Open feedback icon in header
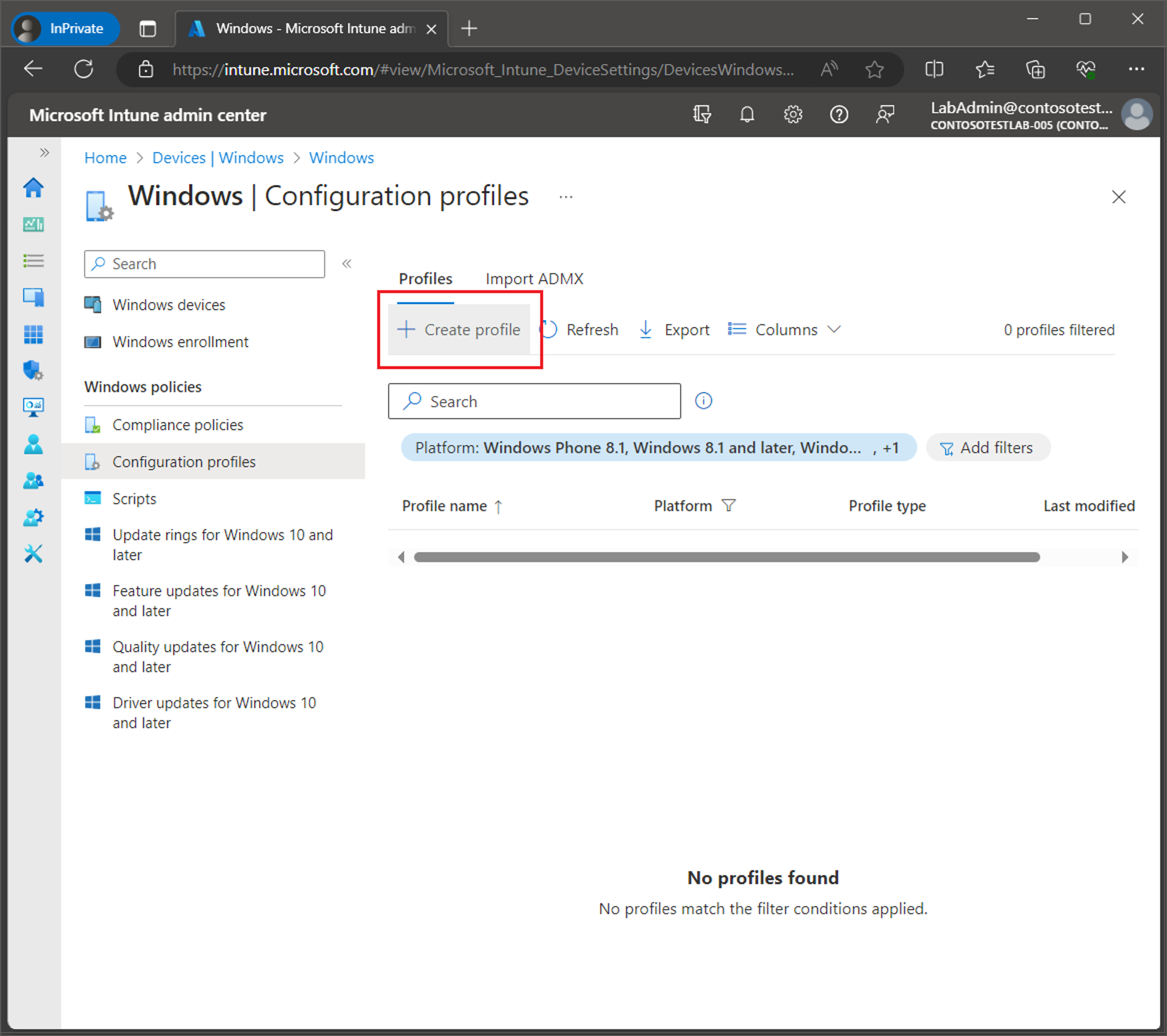 [x=884, y=115]
